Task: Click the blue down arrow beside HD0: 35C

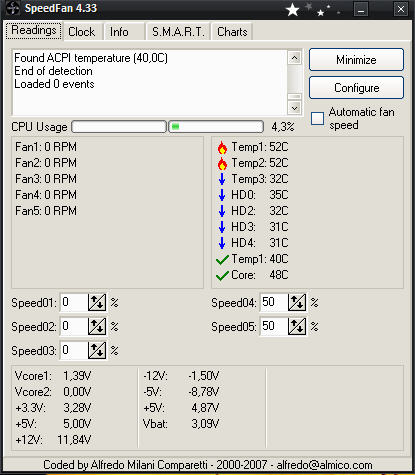Action: coord(222,195)
